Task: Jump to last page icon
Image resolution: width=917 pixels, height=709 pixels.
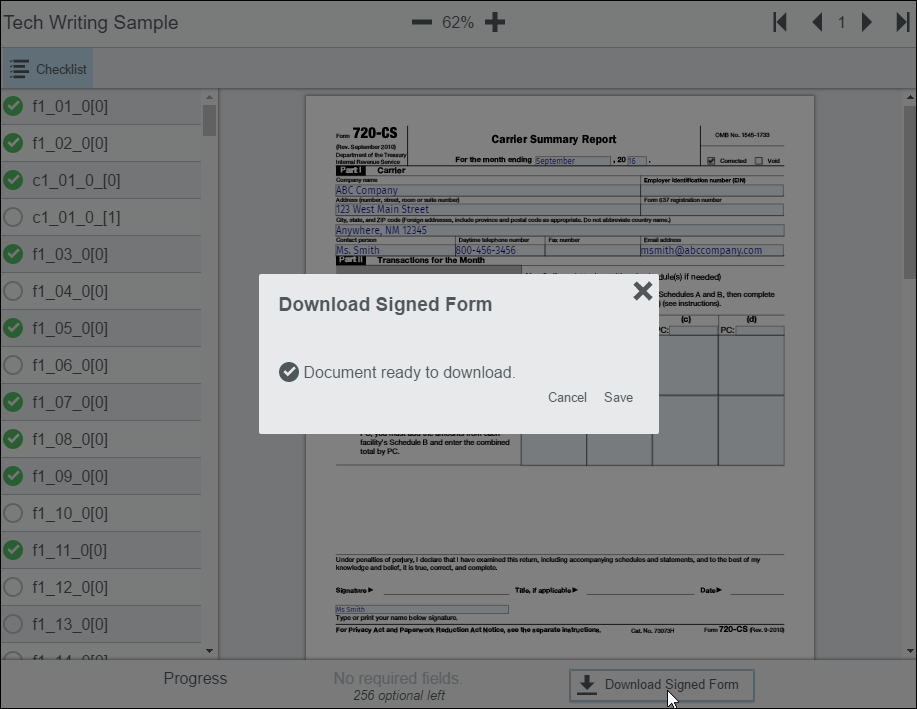Action: tap(903, 23)
